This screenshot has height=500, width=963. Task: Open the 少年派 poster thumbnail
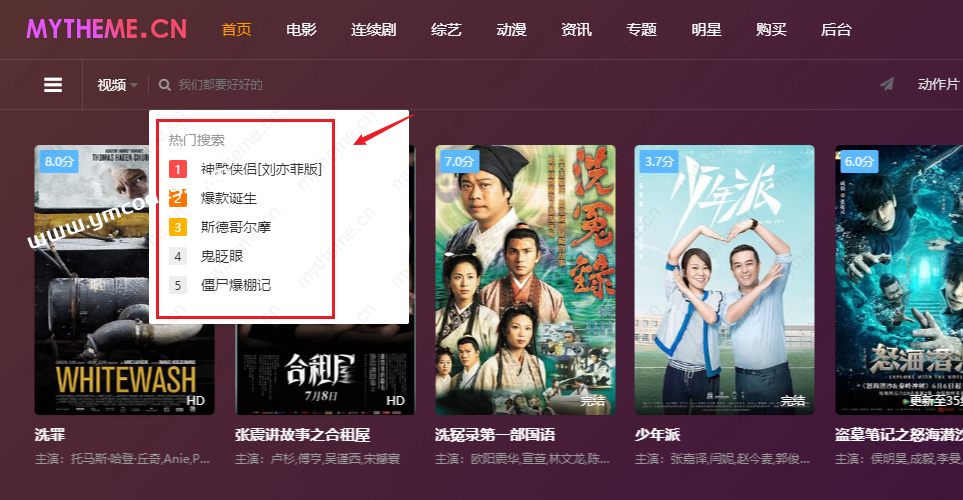click(724, 280)
